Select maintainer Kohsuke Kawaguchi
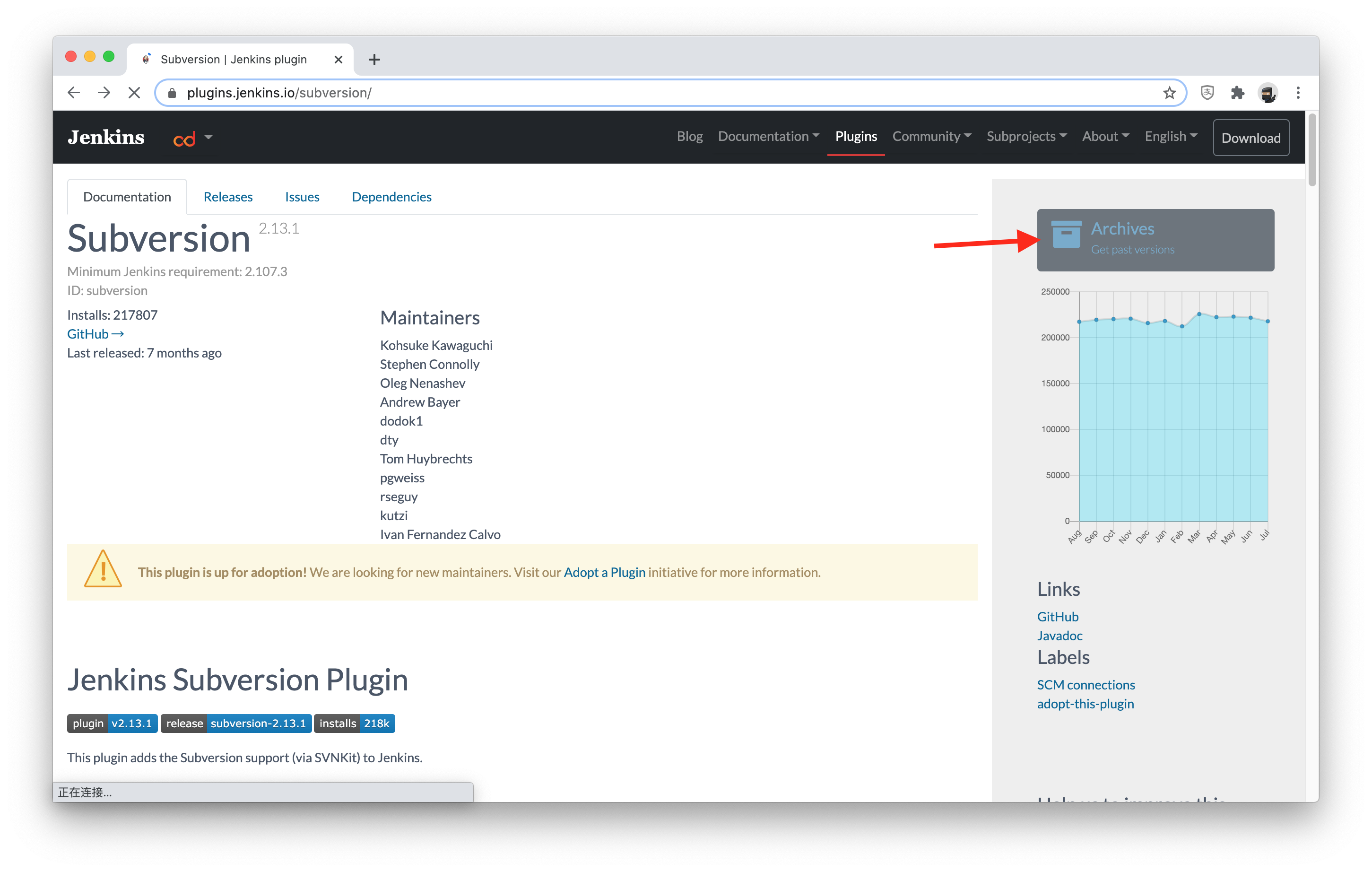The height and width of the screenshot is (872, 1372). pyautogui.click(x=436, y=345)
